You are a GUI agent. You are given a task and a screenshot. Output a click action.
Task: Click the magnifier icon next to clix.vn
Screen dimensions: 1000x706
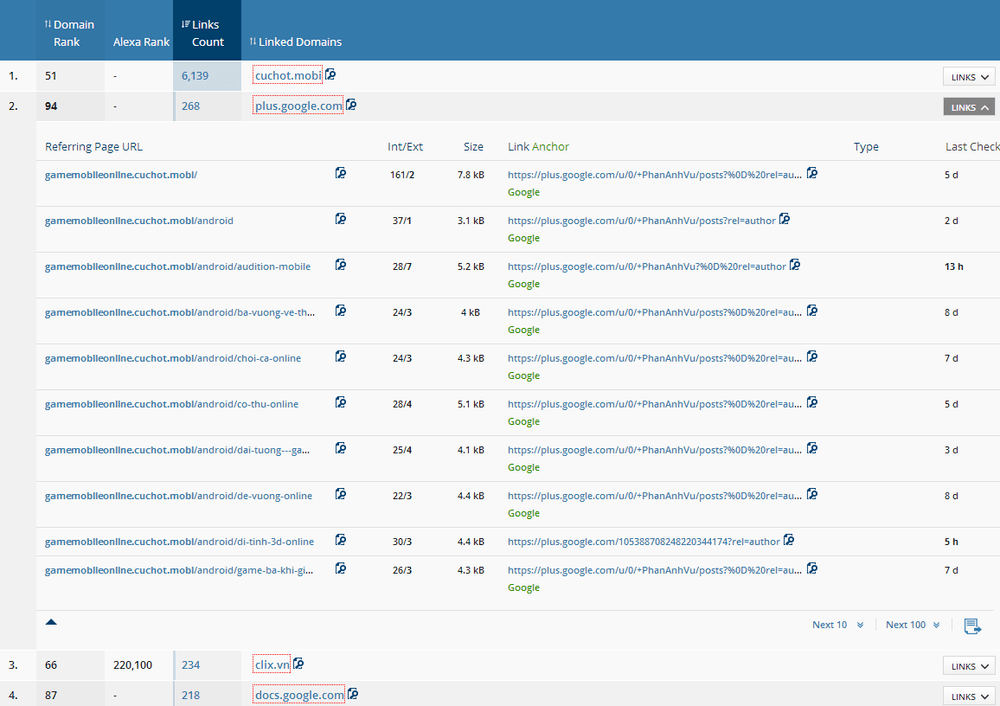tap(298, 663)
